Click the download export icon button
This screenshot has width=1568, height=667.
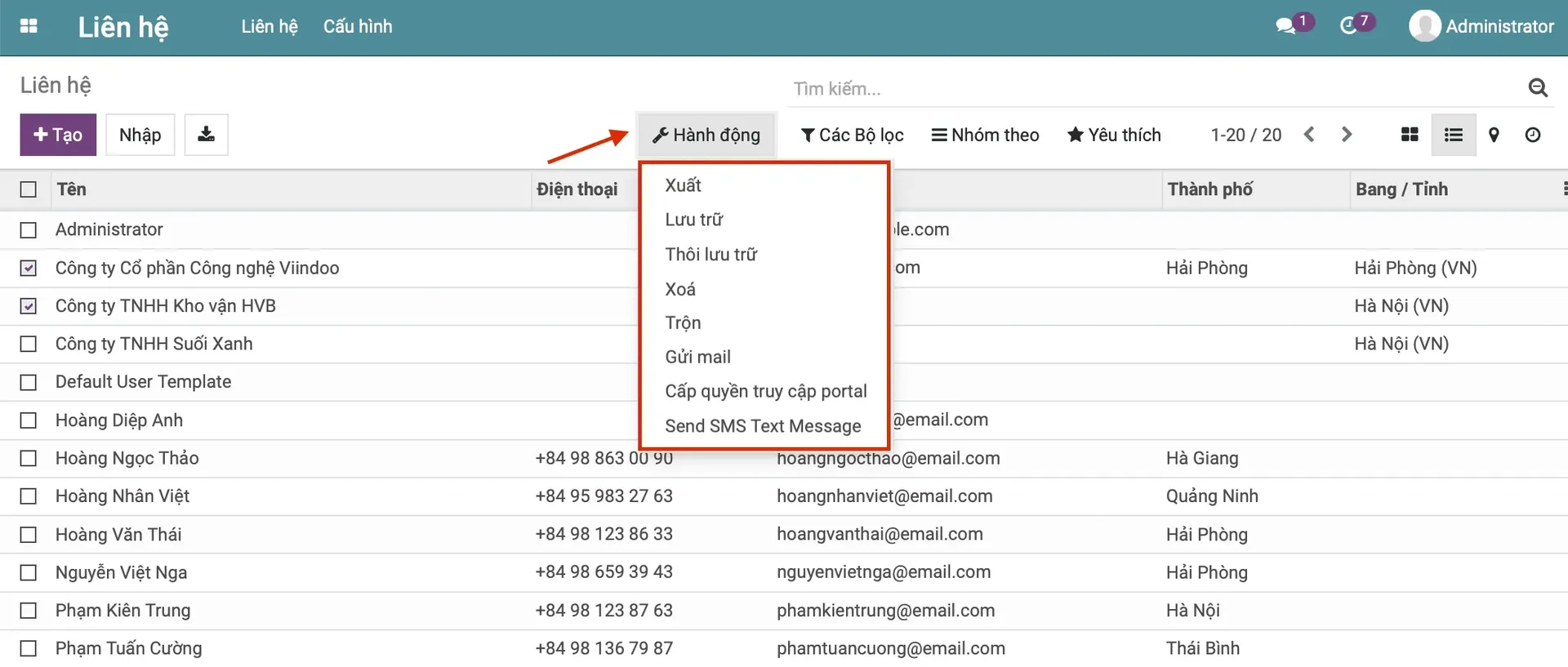pos(207,135)
